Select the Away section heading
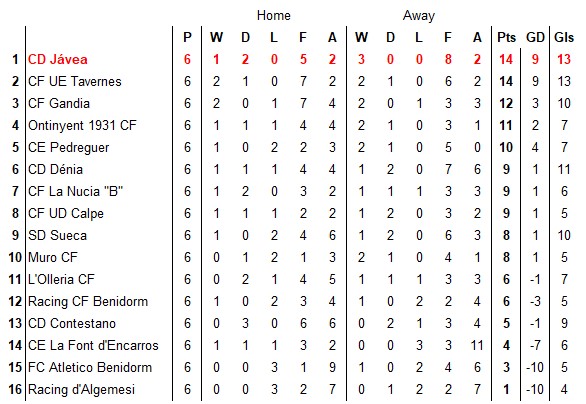Screen dimensions: 586x404 point(419,16)
